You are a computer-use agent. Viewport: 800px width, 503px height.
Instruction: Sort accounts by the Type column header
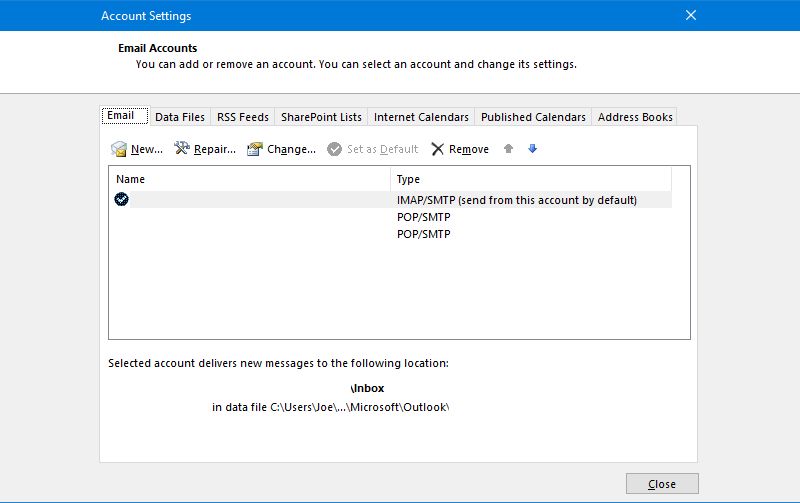pyautogui.click(x=530, y=179)
